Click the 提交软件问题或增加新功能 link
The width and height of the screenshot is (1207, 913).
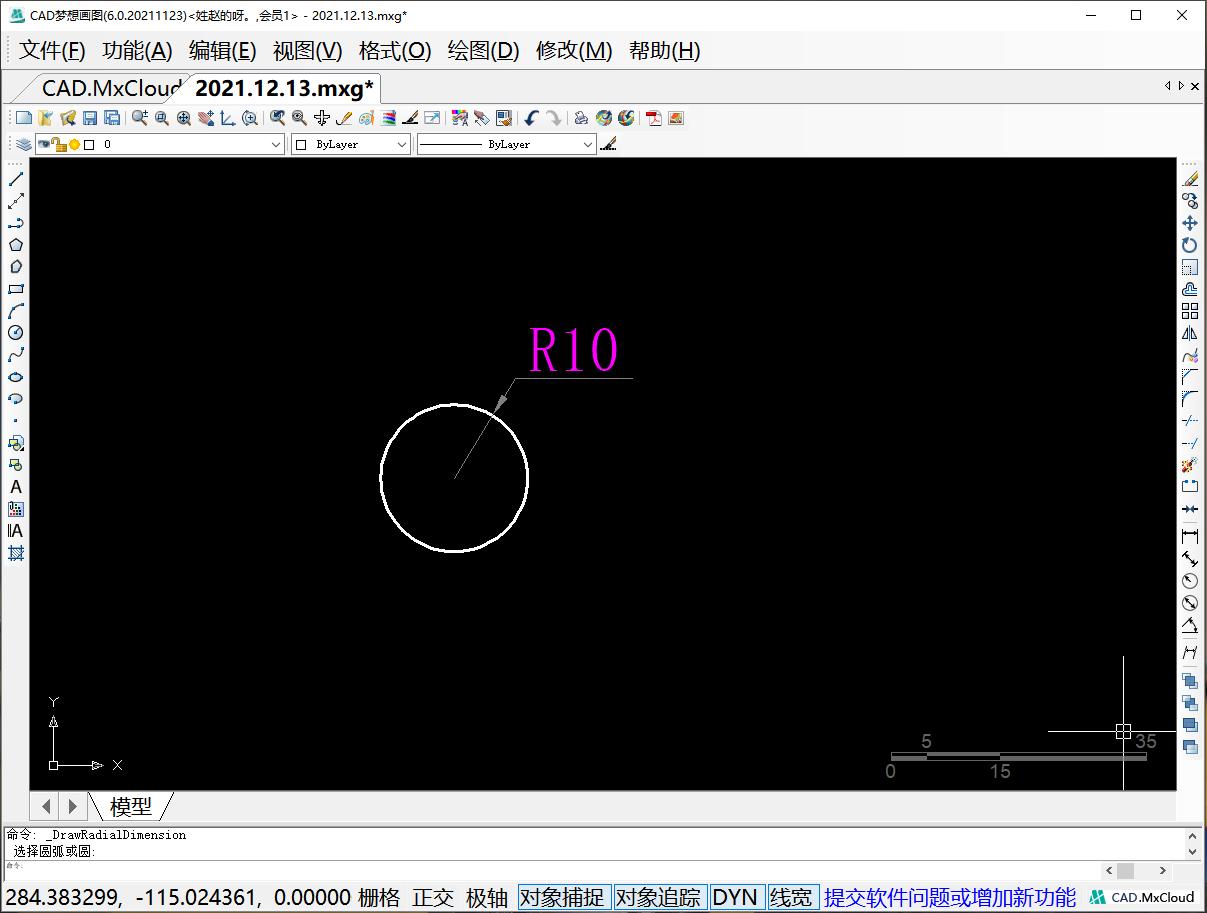948,897
